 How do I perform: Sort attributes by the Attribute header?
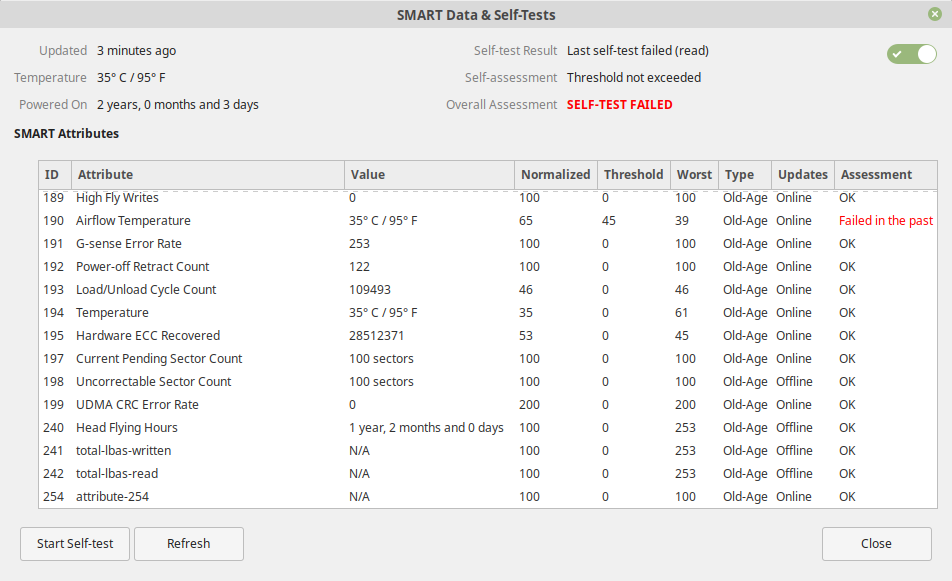coord(208,175)
